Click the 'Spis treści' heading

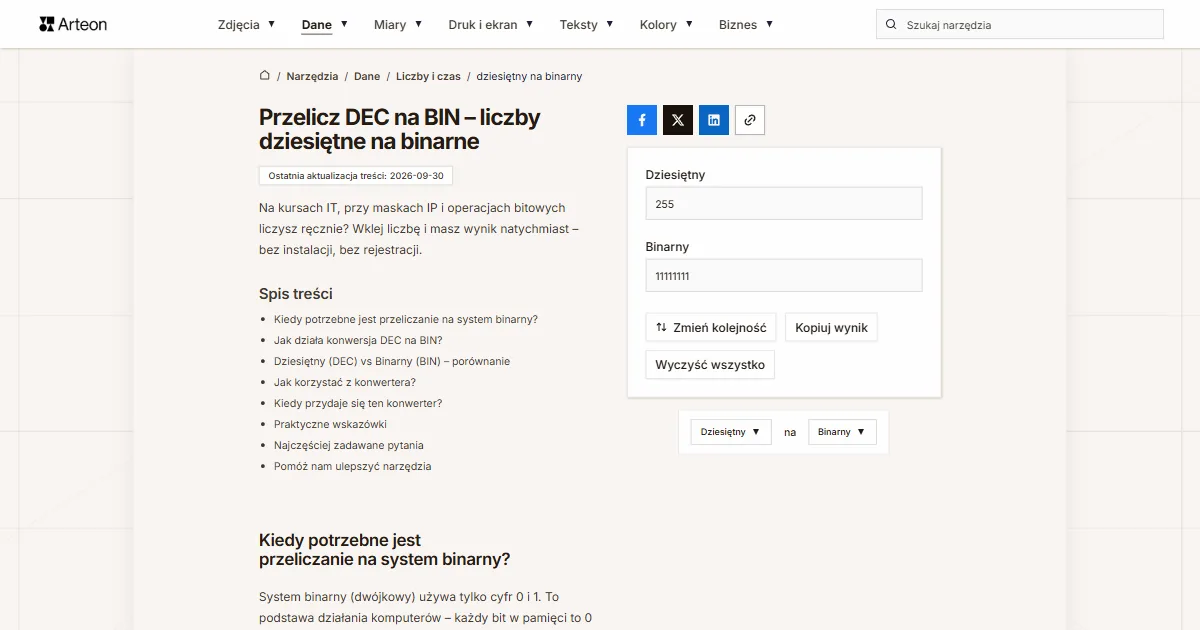pyautogui.click(x=296, y=294)
